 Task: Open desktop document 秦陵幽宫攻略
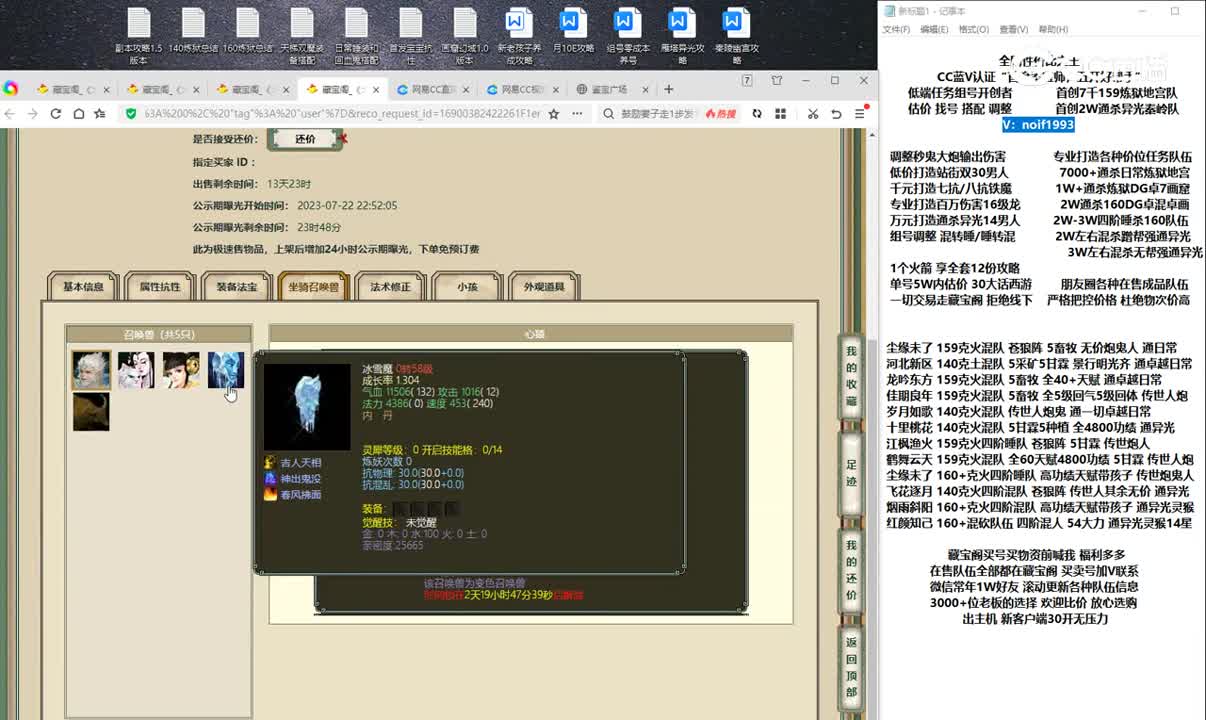(736, 36)
